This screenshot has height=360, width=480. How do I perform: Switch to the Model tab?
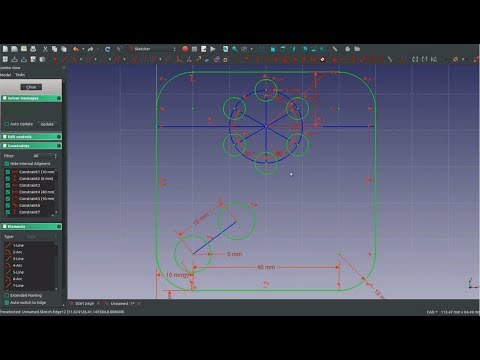click(5, 75)
